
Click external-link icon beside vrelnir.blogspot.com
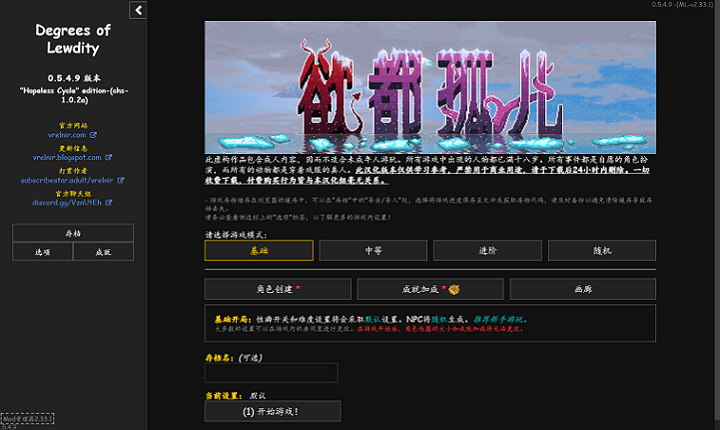coord(108,157)
